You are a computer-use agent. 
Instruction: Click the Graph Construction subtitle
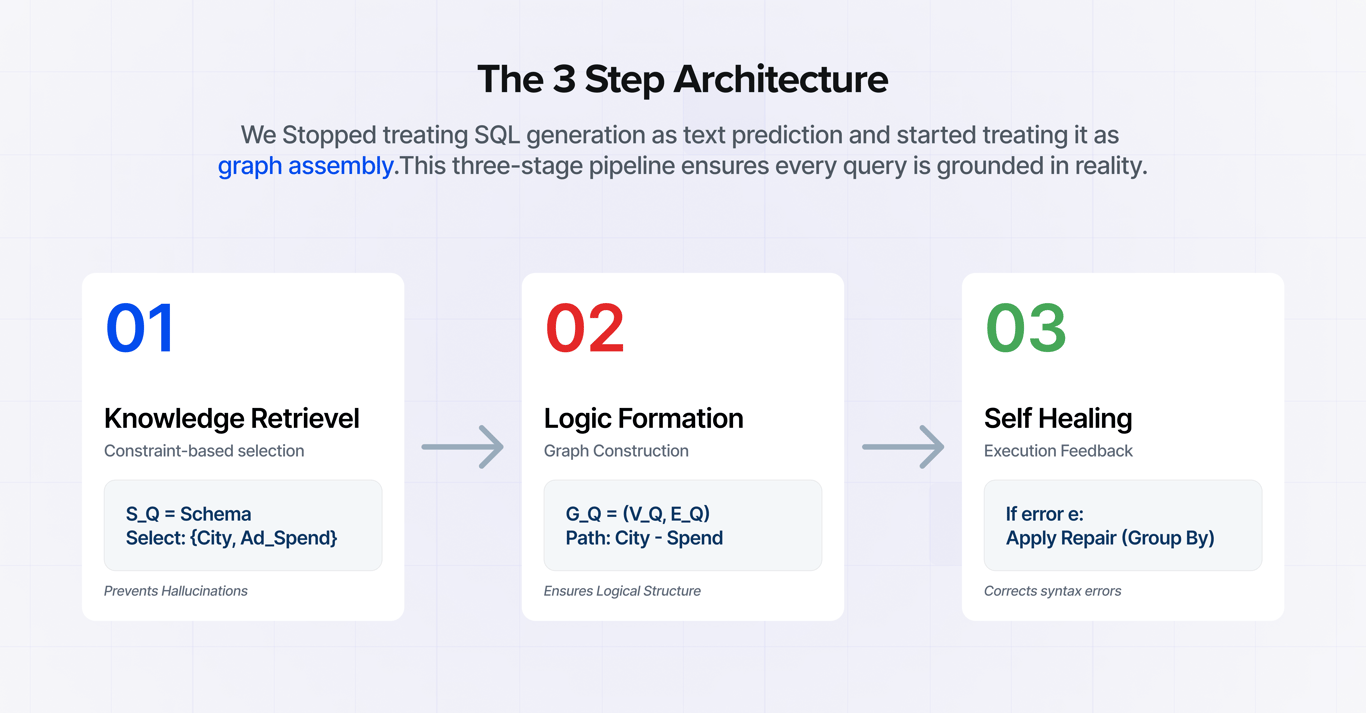coord(616,451)
